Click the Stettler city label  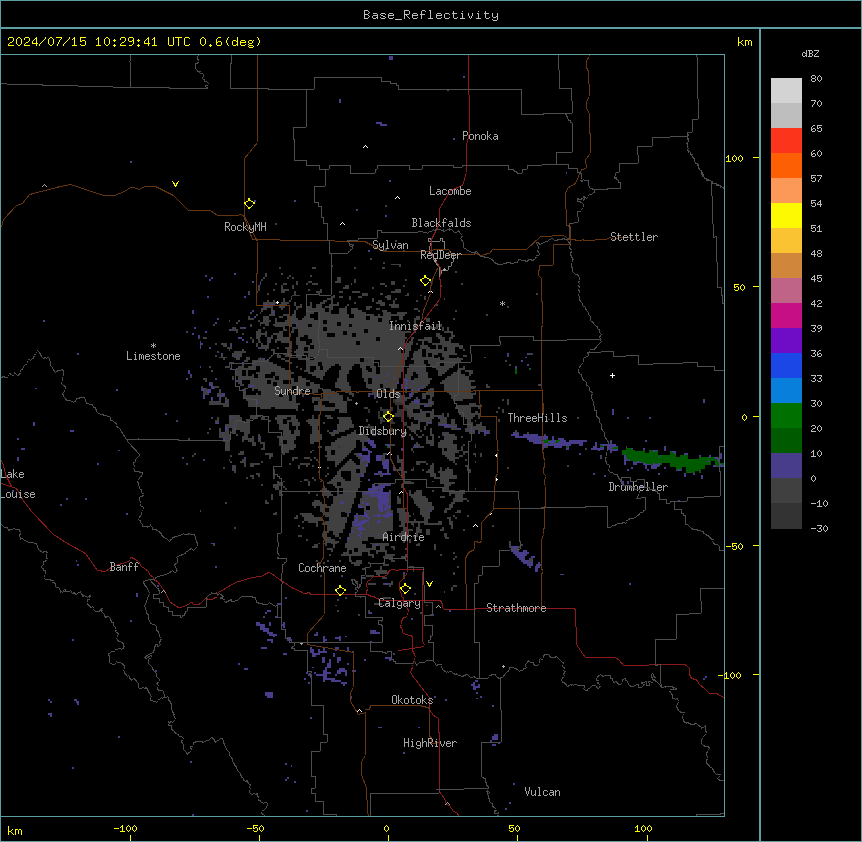tap(634, 237)
